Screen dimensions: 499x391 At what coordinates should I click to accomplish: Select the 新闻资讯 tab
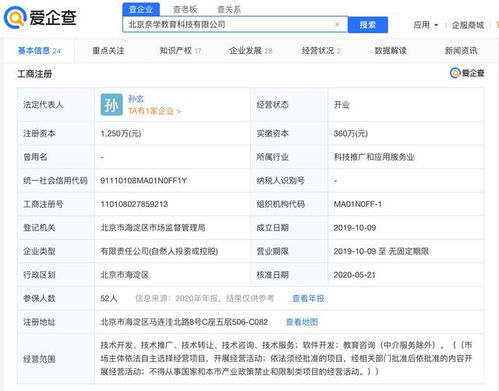461,51
